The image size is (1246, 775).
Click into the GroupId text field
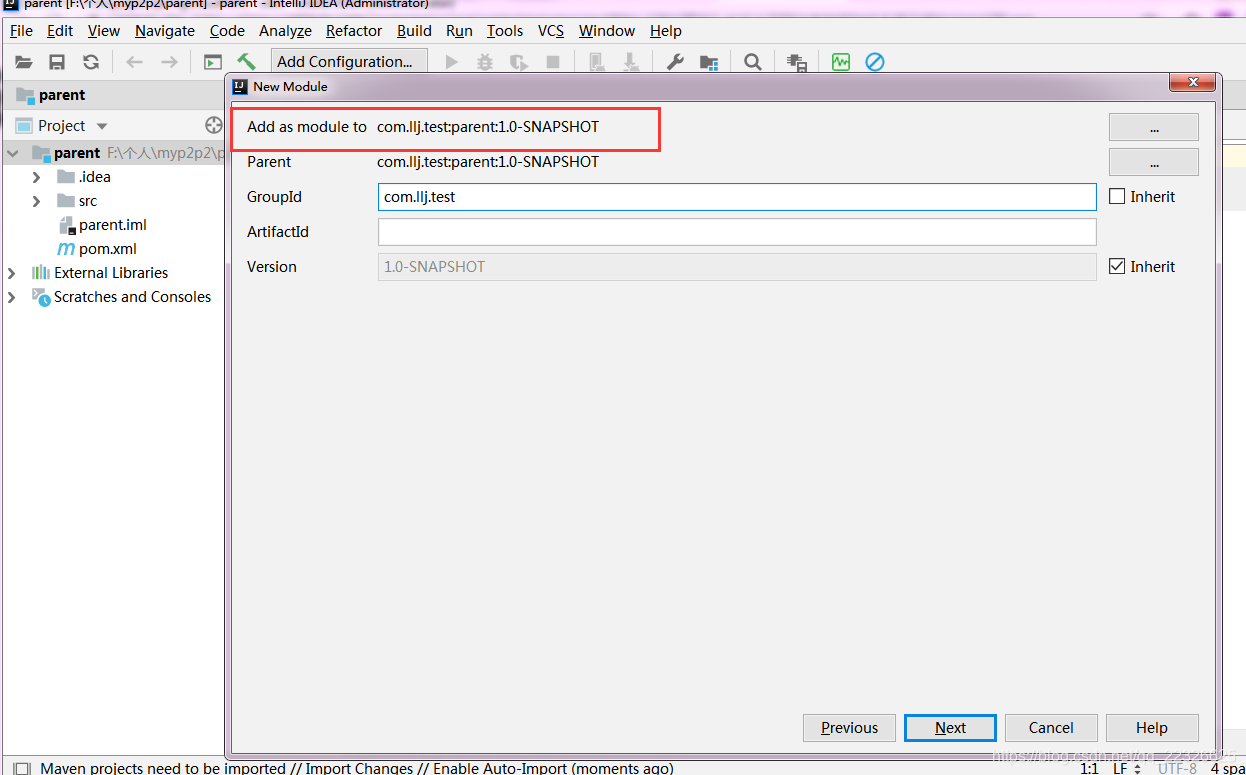737,197
